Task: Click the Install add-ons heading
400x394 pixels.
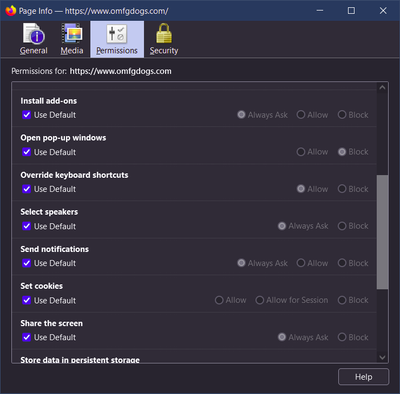Action: coord(49,101)
